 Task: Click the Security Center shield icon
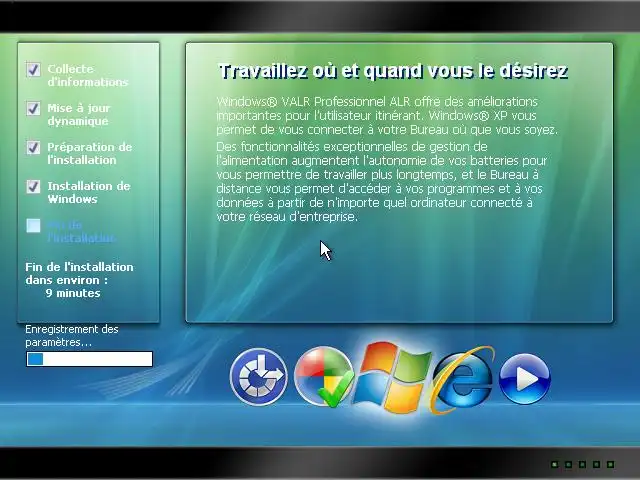324,377
